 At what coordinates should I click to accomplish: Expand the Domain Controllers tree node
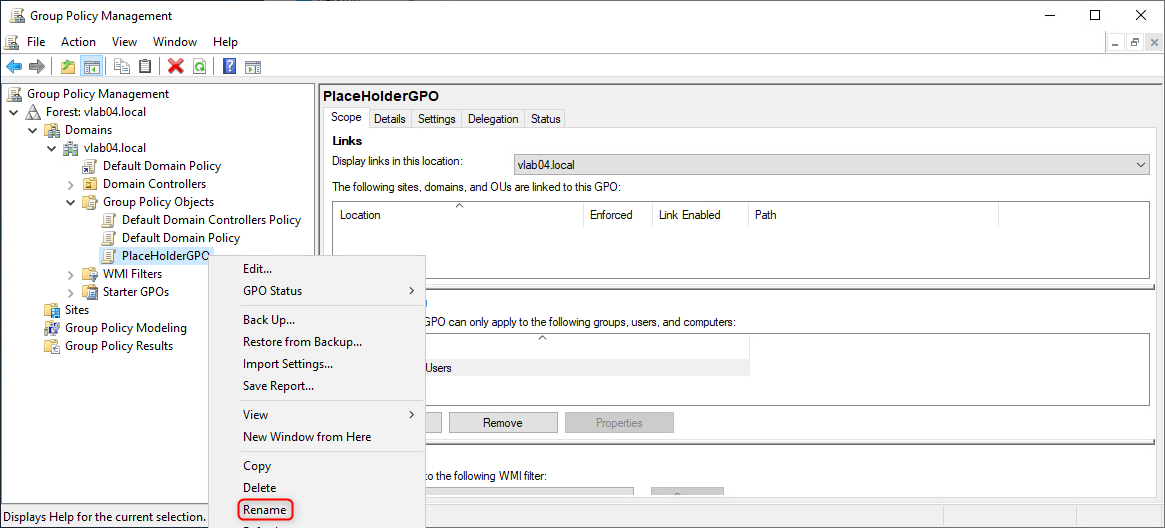point(70,184)
